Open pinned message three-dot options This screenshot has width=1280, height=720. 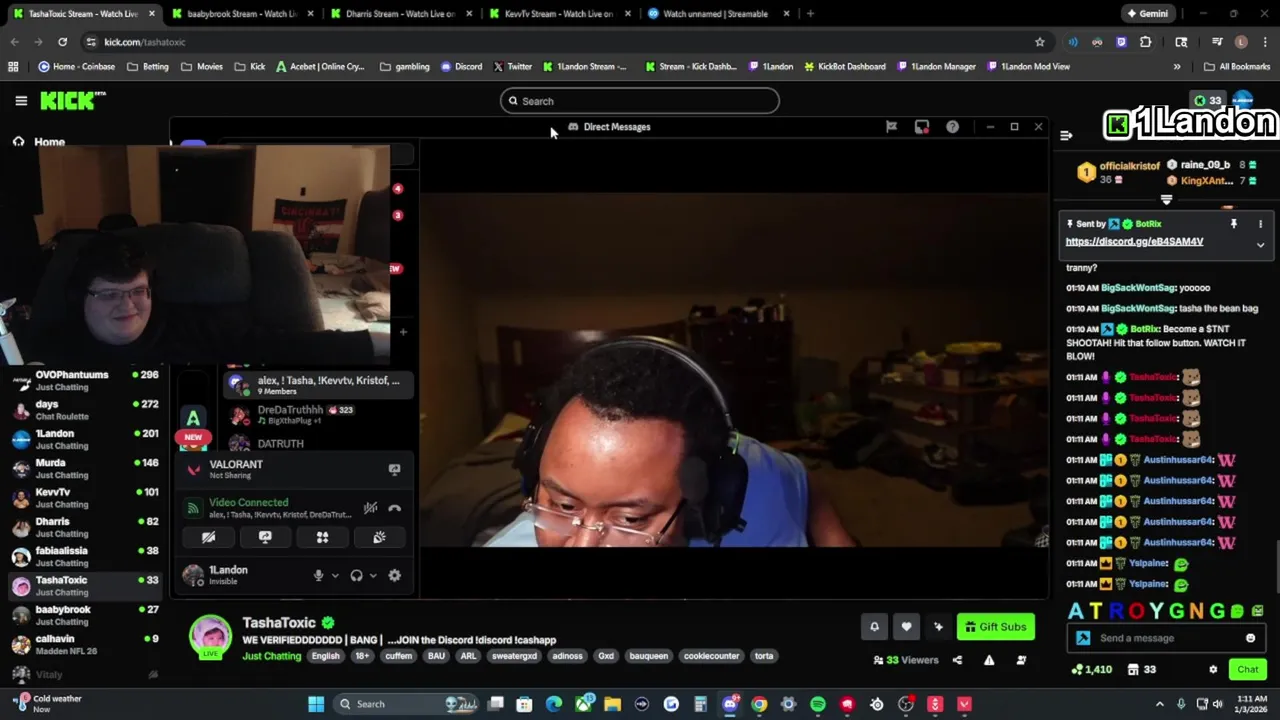pyautogui.click(x=1260, y=224)
